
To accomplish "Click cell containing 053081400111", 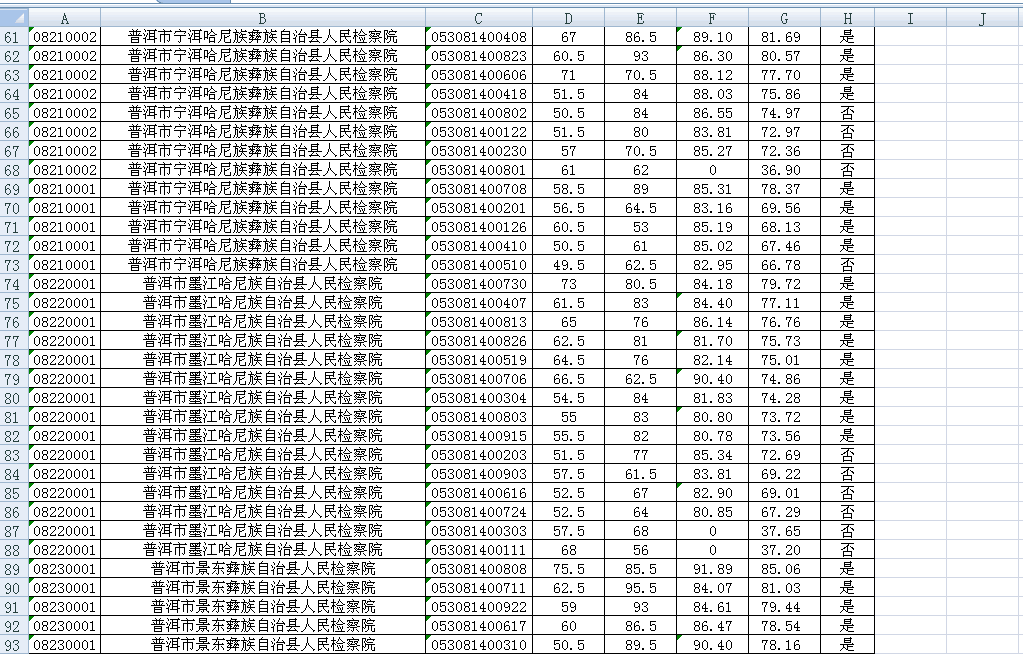I will pyautogui.click(x=478, y=550).
